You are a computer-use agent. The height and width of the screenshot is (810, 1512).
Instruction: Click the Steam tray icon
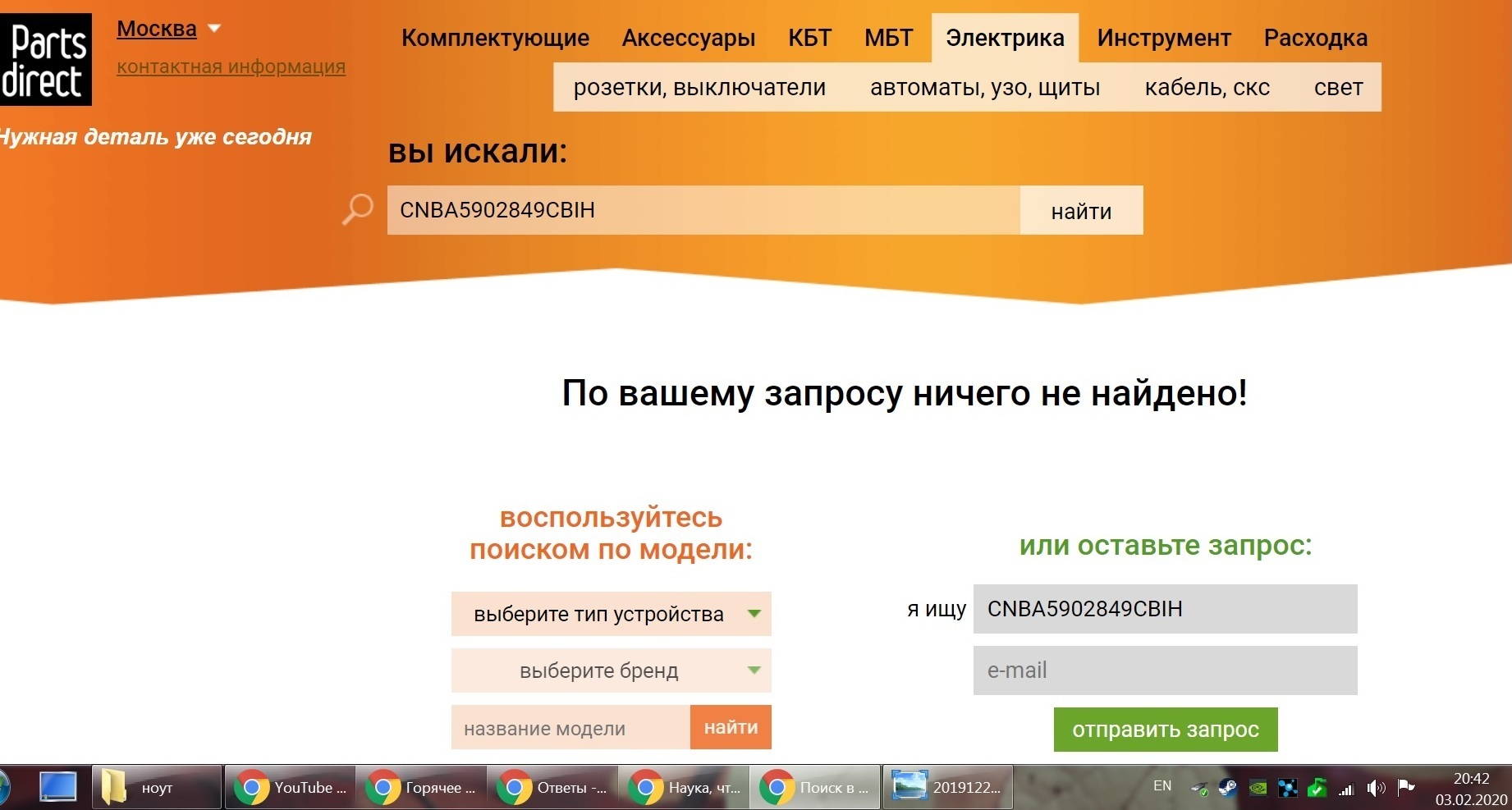[x=1227, y=788]
